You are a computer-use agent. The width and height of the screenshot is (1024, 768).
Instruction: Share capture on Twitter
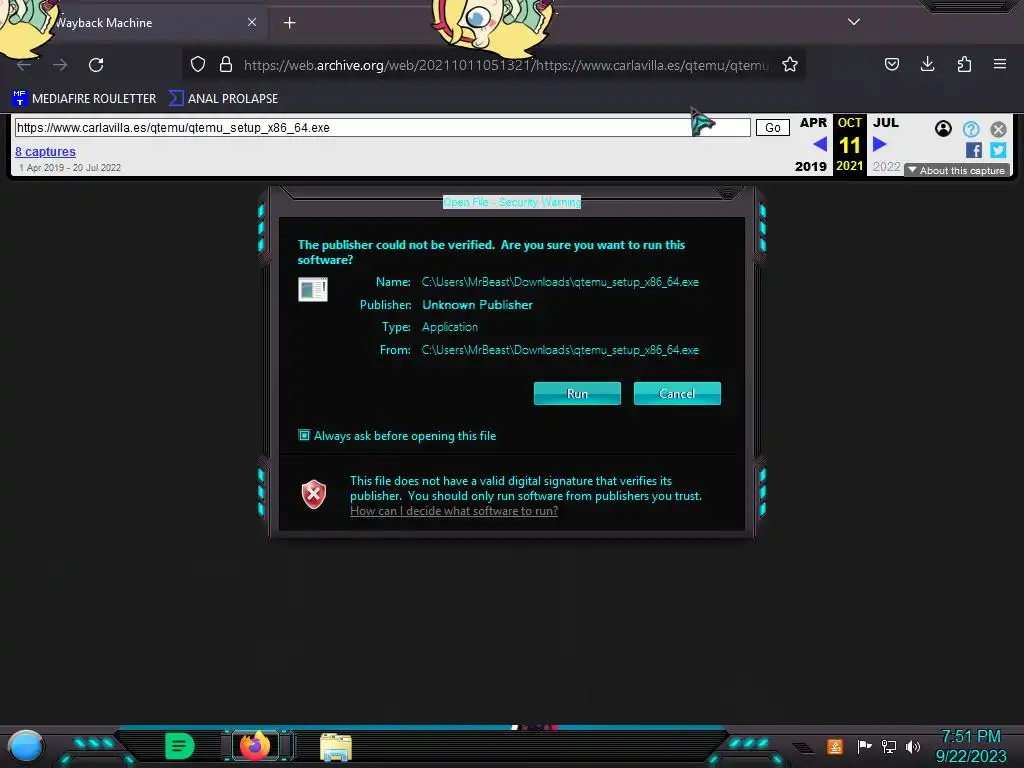click(998, 150)
